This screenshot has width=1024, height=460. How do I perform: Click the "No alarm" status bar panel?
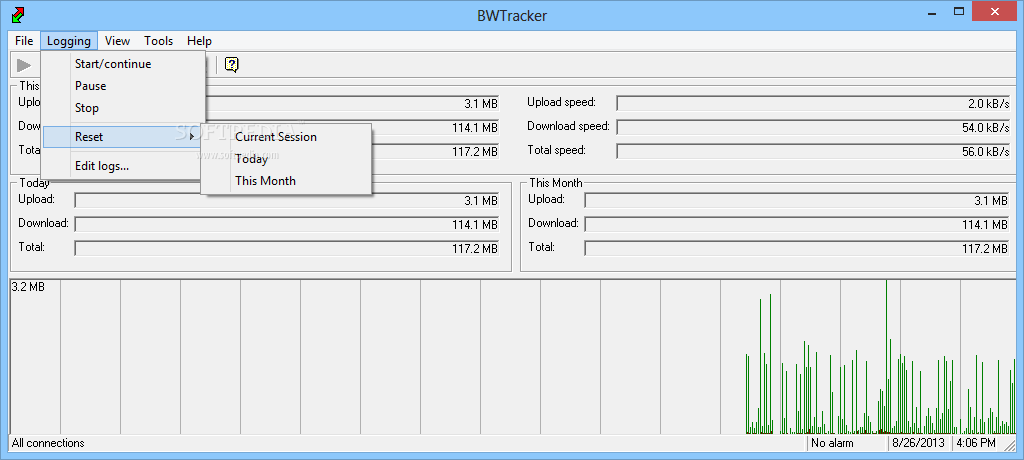(848, 443)
